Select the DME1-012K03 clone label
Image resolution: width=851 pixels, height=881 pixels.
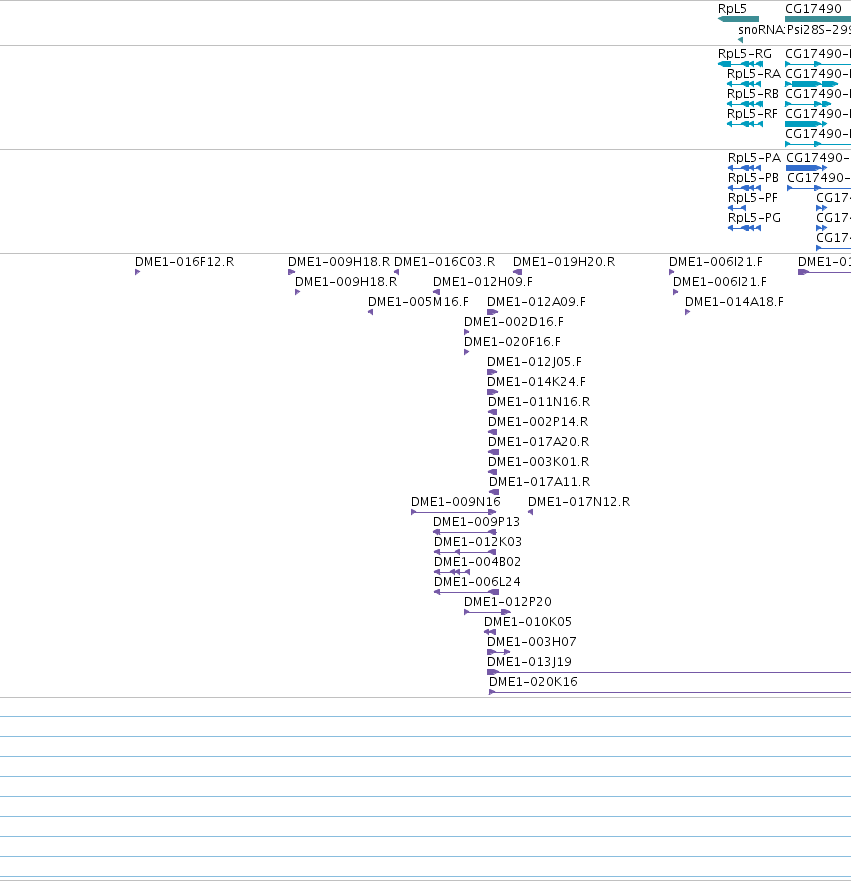[x=478, y=542]
